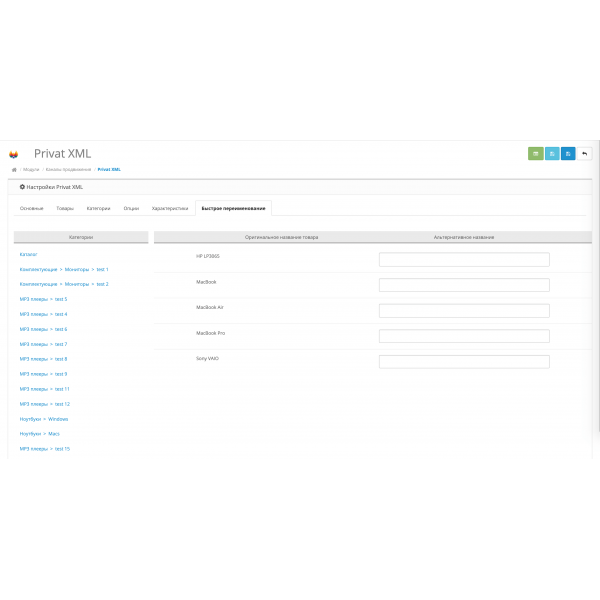
Task: Click the product name HP LP3065
Action: click(208, 256)
